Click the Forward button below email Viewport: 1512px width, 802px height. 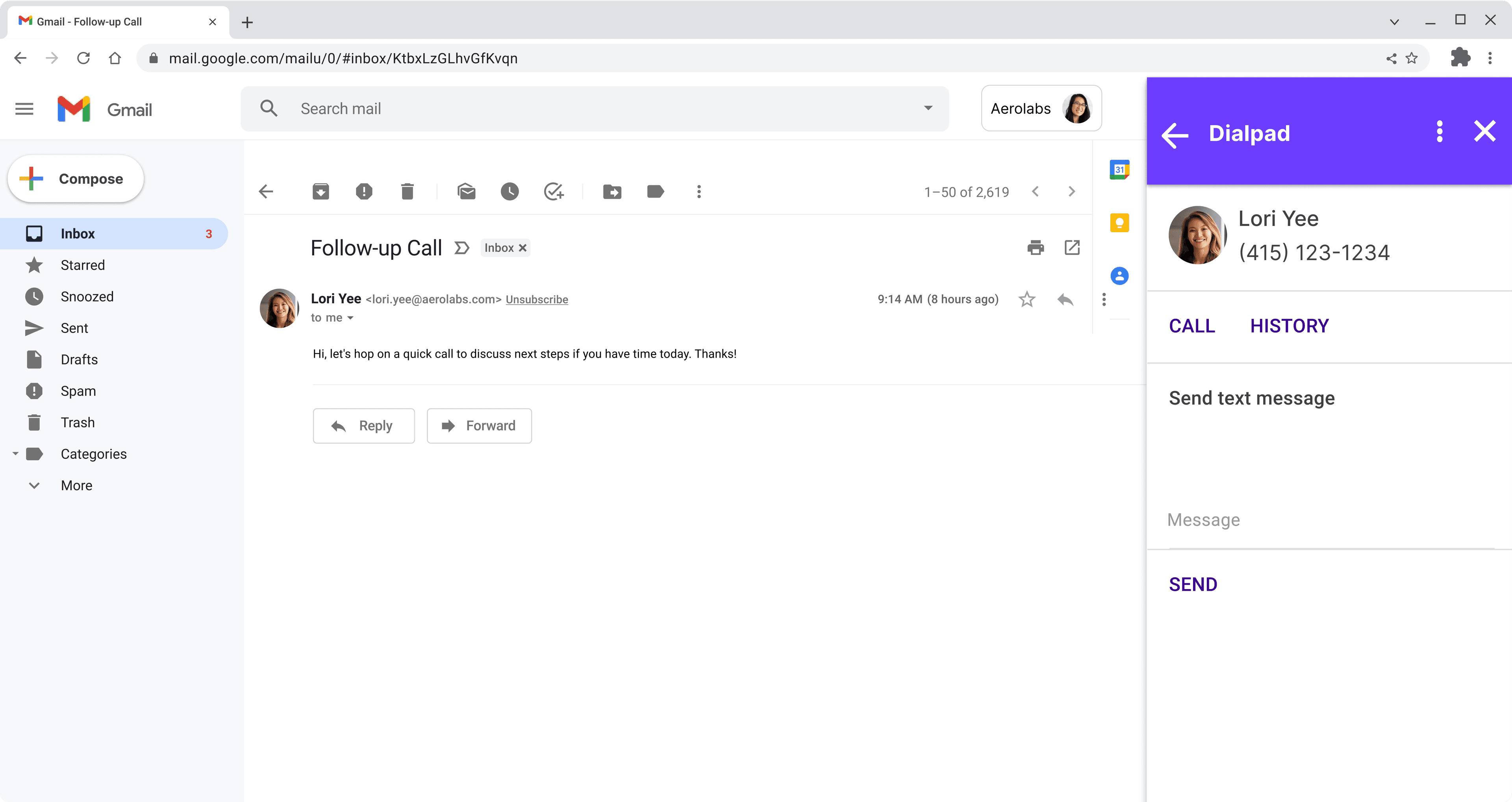tap(479, 425)
